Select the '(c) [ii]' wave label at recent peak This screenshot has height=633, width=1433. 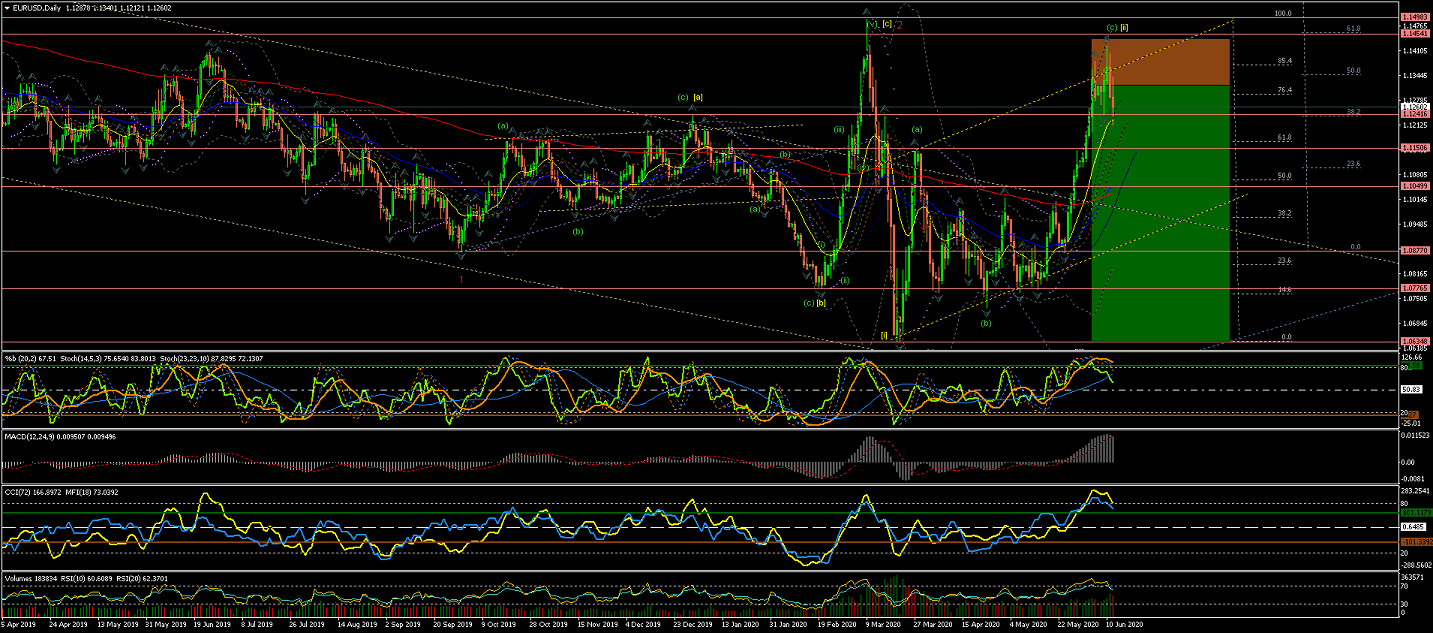[x=1118, y=27]
